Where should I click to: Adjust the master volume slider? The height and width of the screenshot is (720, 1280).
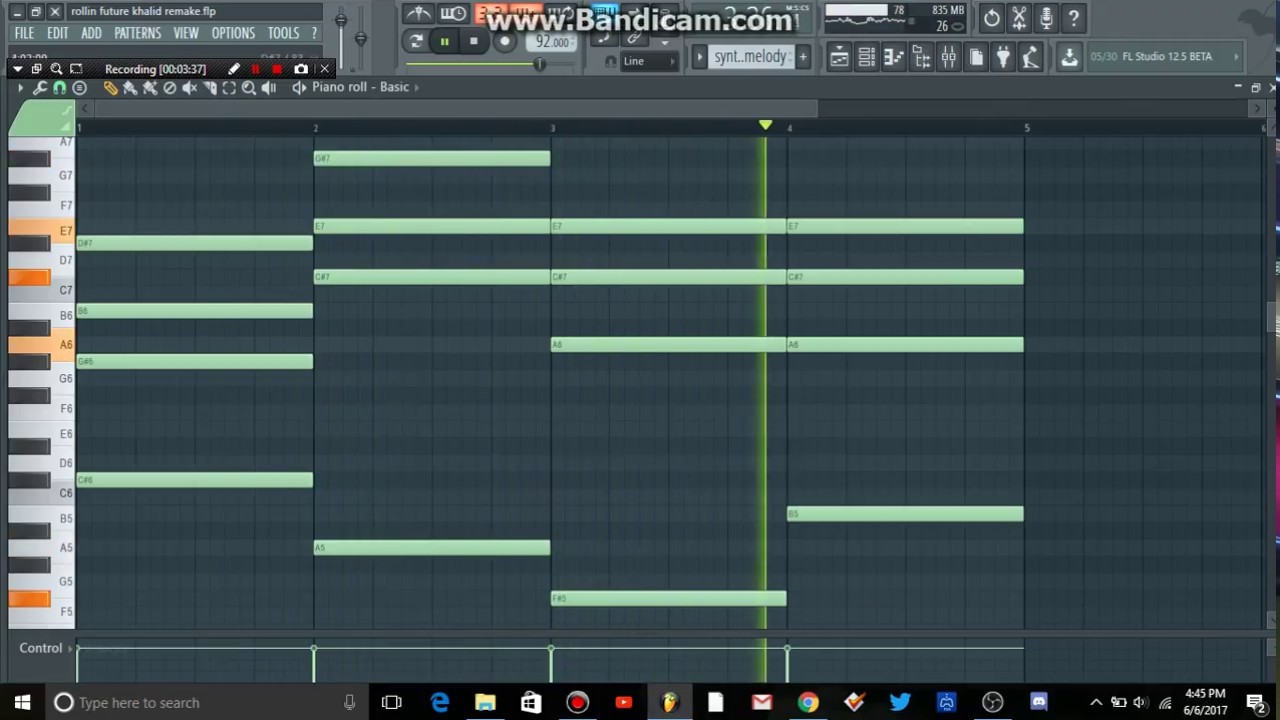pos(341,20)
